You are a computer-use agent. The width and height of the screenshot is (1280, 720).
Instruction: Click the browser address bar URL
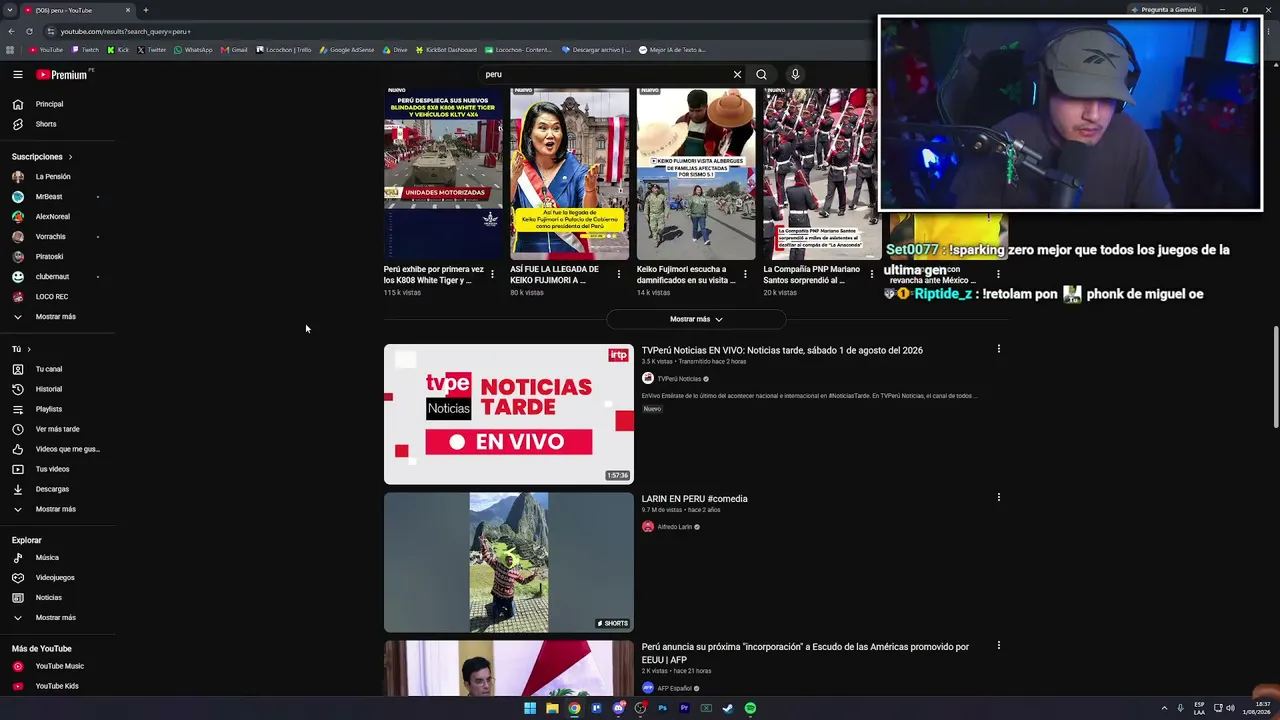tap(125, 32)
